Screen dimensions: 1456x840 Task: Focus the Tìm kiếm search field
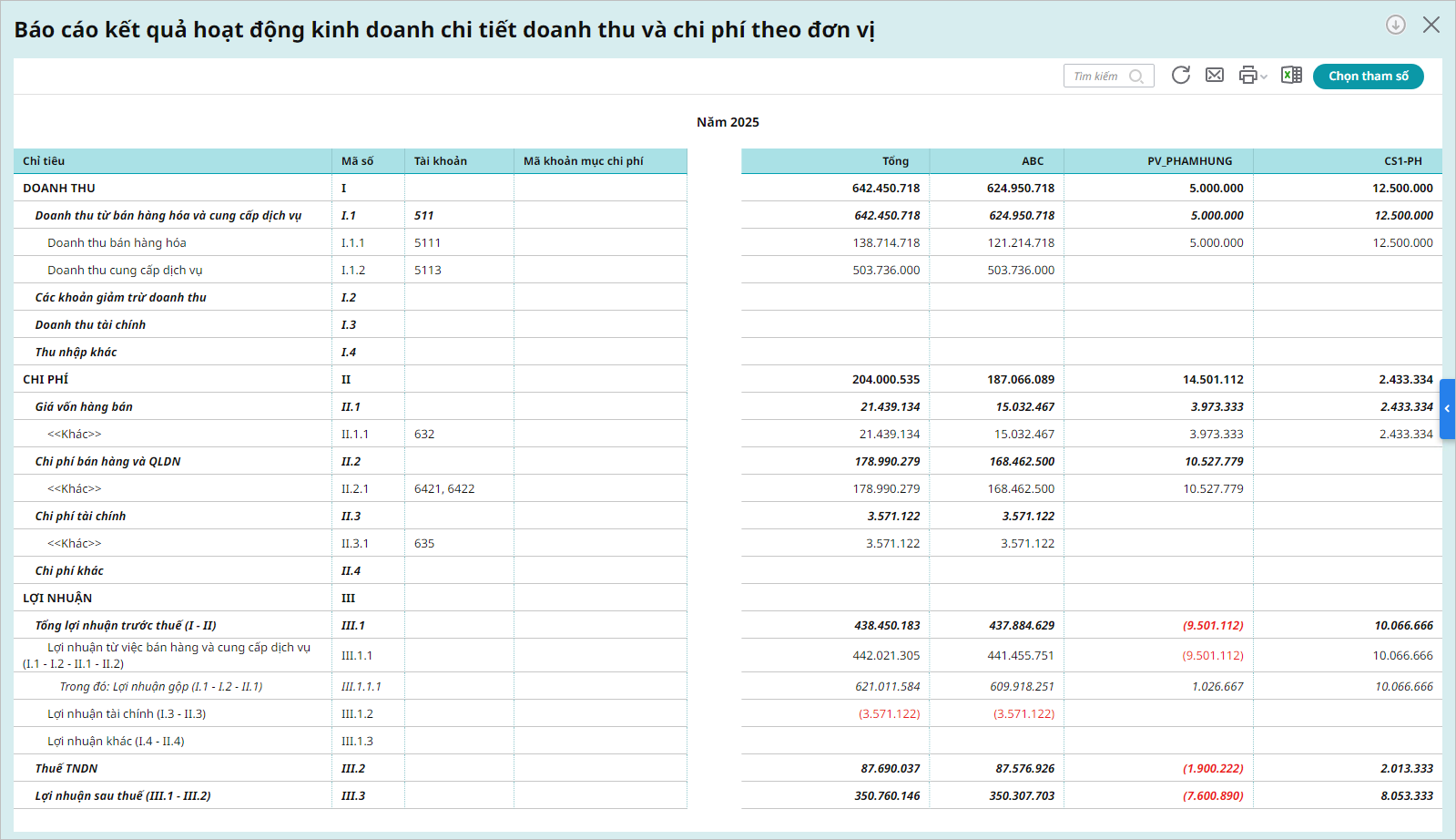[1097, 77]
